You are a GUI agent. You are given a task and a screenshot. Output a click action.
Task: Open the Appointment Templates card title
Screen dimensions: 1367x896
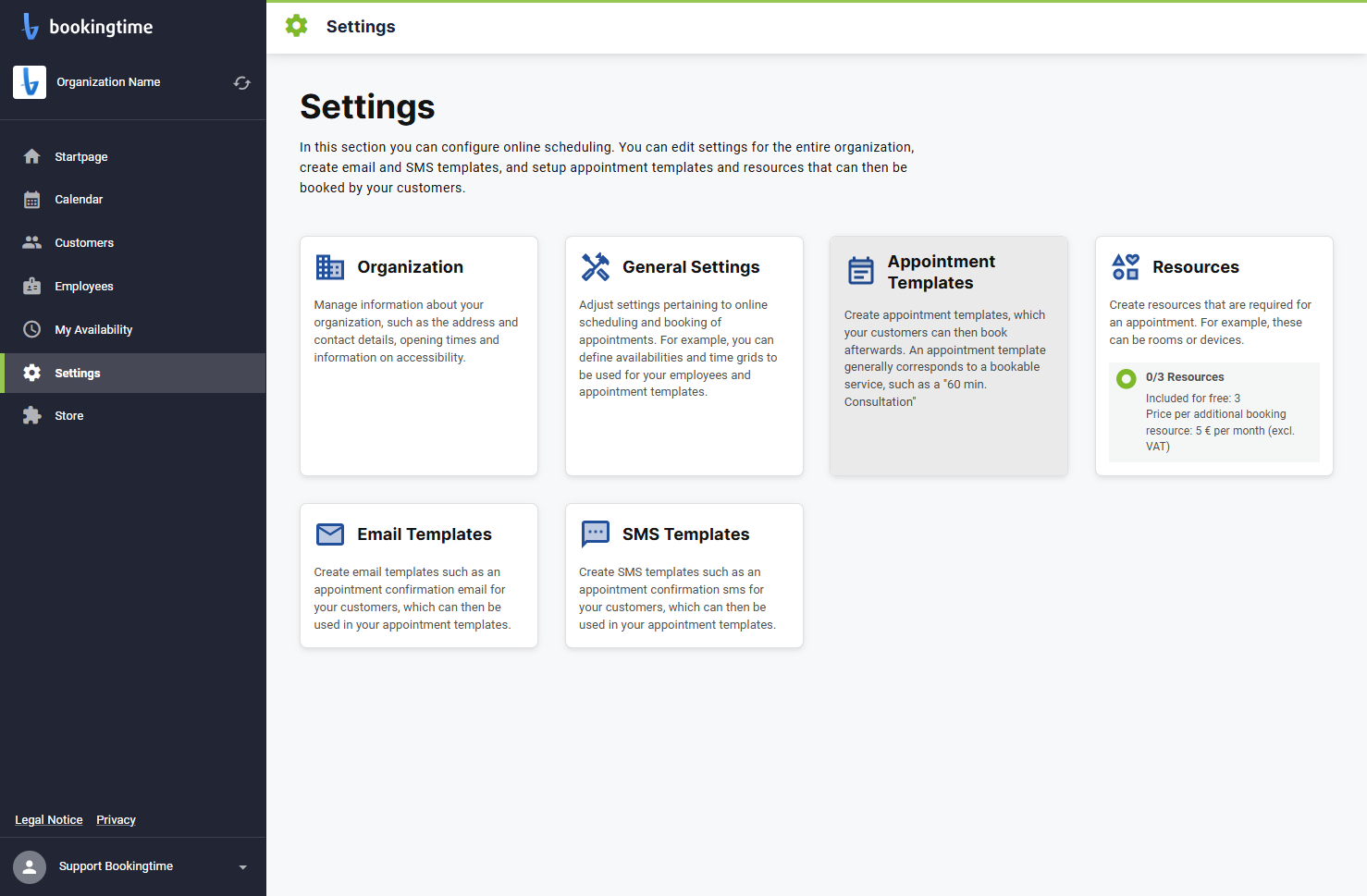click(x=942, y=272)
